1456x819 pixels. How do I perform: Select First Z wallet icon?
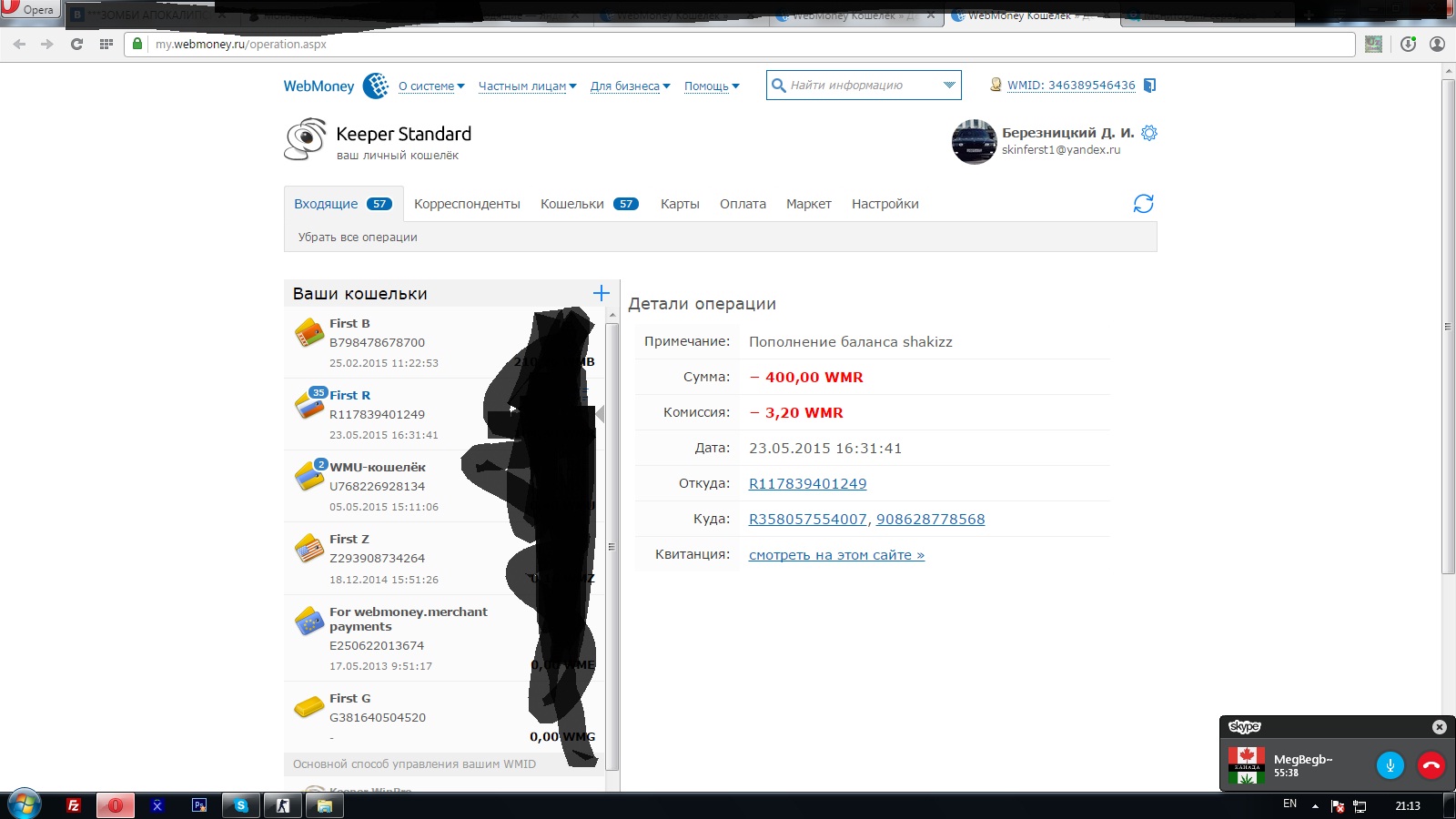309,548
